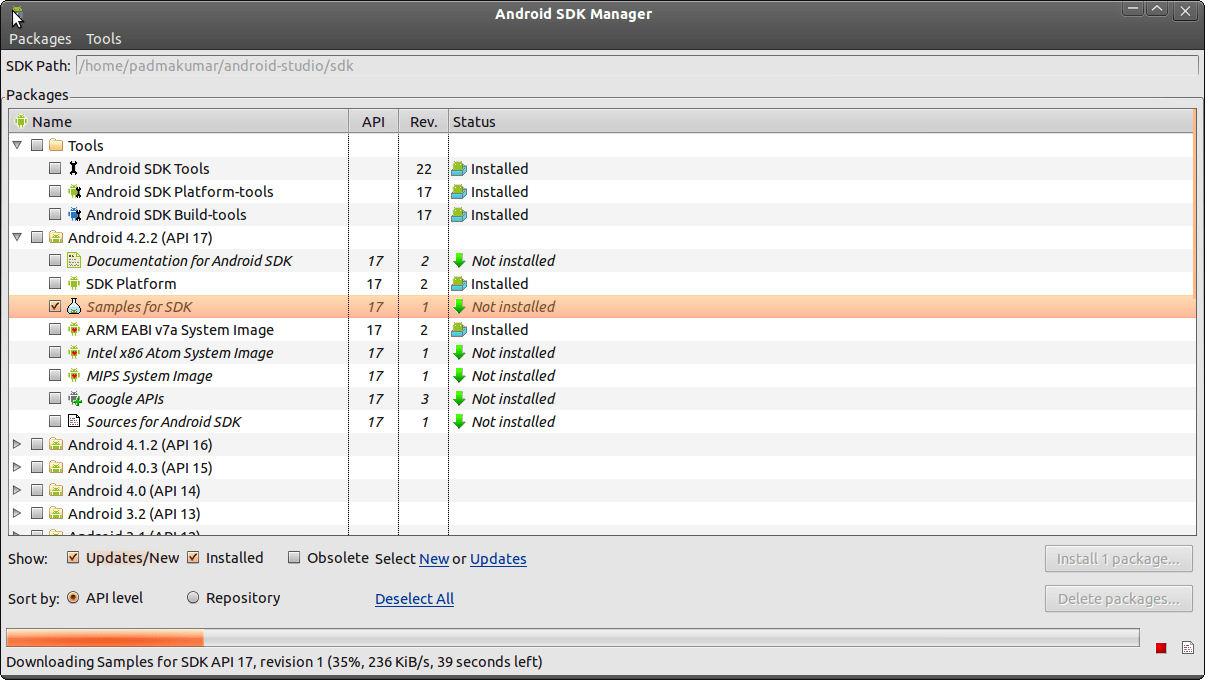Uncheck the Samples for SDK checkbox
The image size is (1205, 680).
click(55, 307)
